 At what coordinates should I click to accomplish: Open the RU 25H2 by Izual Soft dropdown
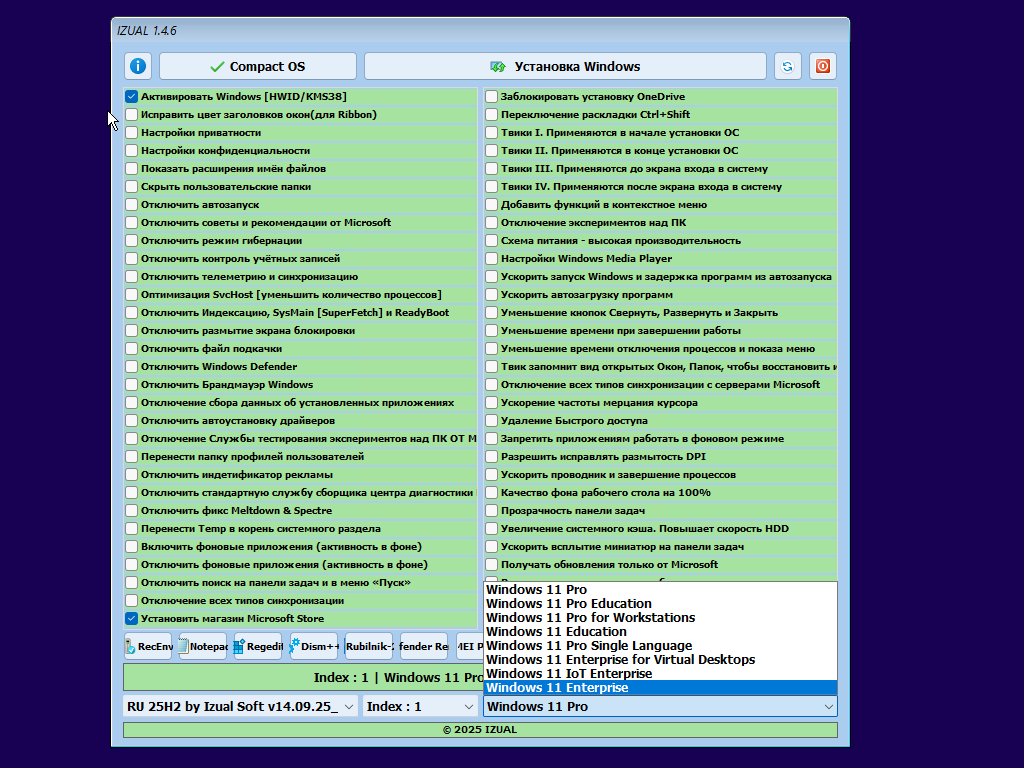click(240, 706)
